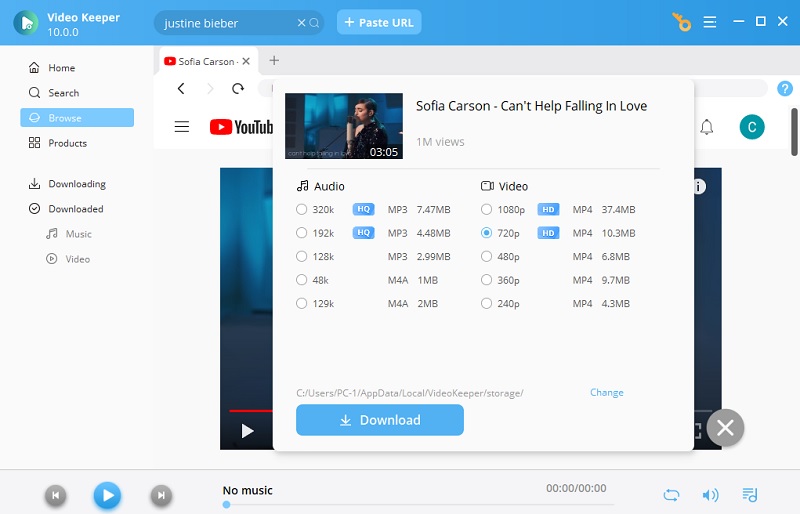Image resolution: width=800 pixels, height=514 pixels.
Task: Clear the justine bieber search text
Action: (301, 23)
